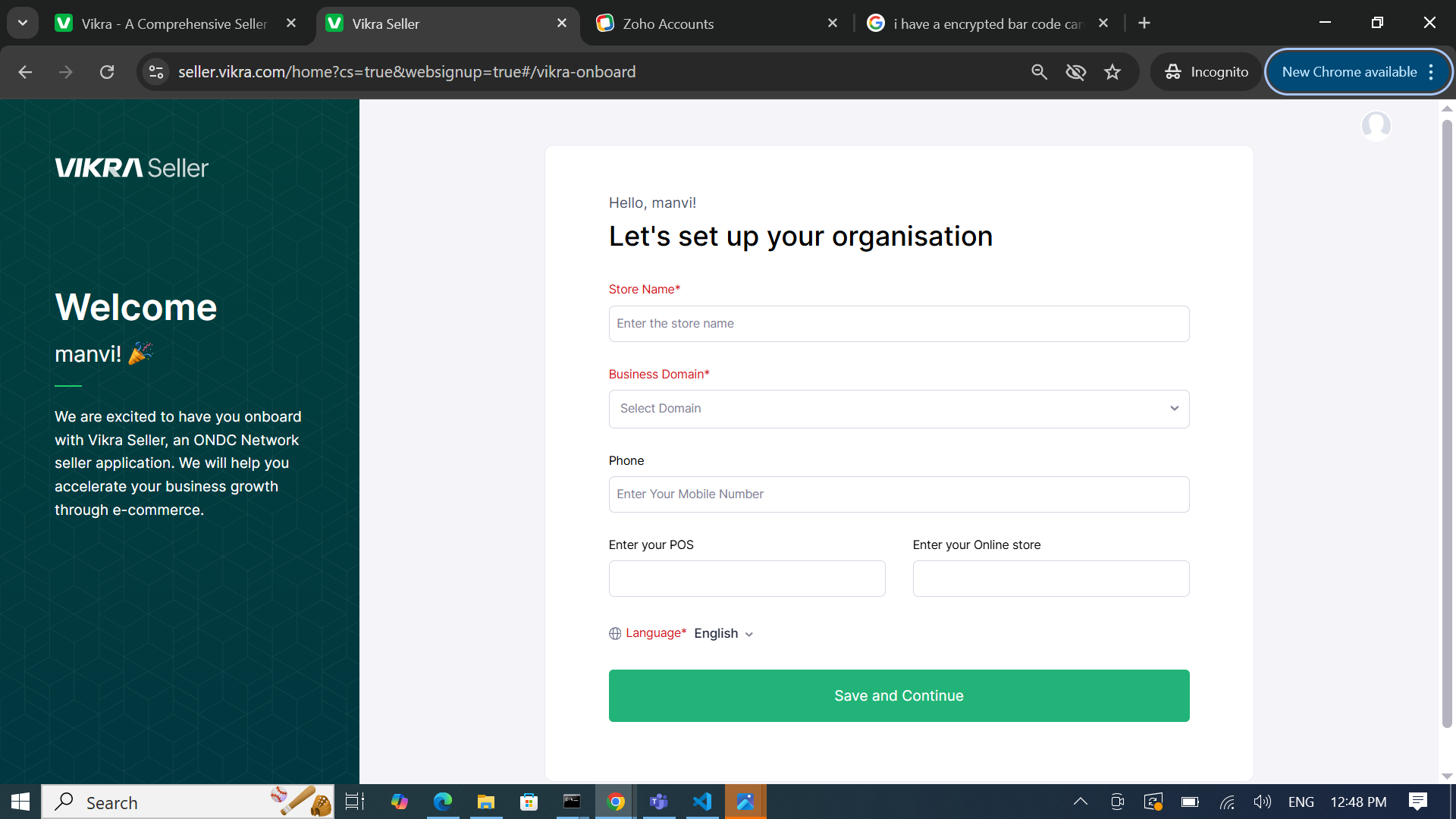The height and width of the screenshot is (819, 1456).
Task: Click the scrollbar down arrow
Action: (x=1447, y=776)
